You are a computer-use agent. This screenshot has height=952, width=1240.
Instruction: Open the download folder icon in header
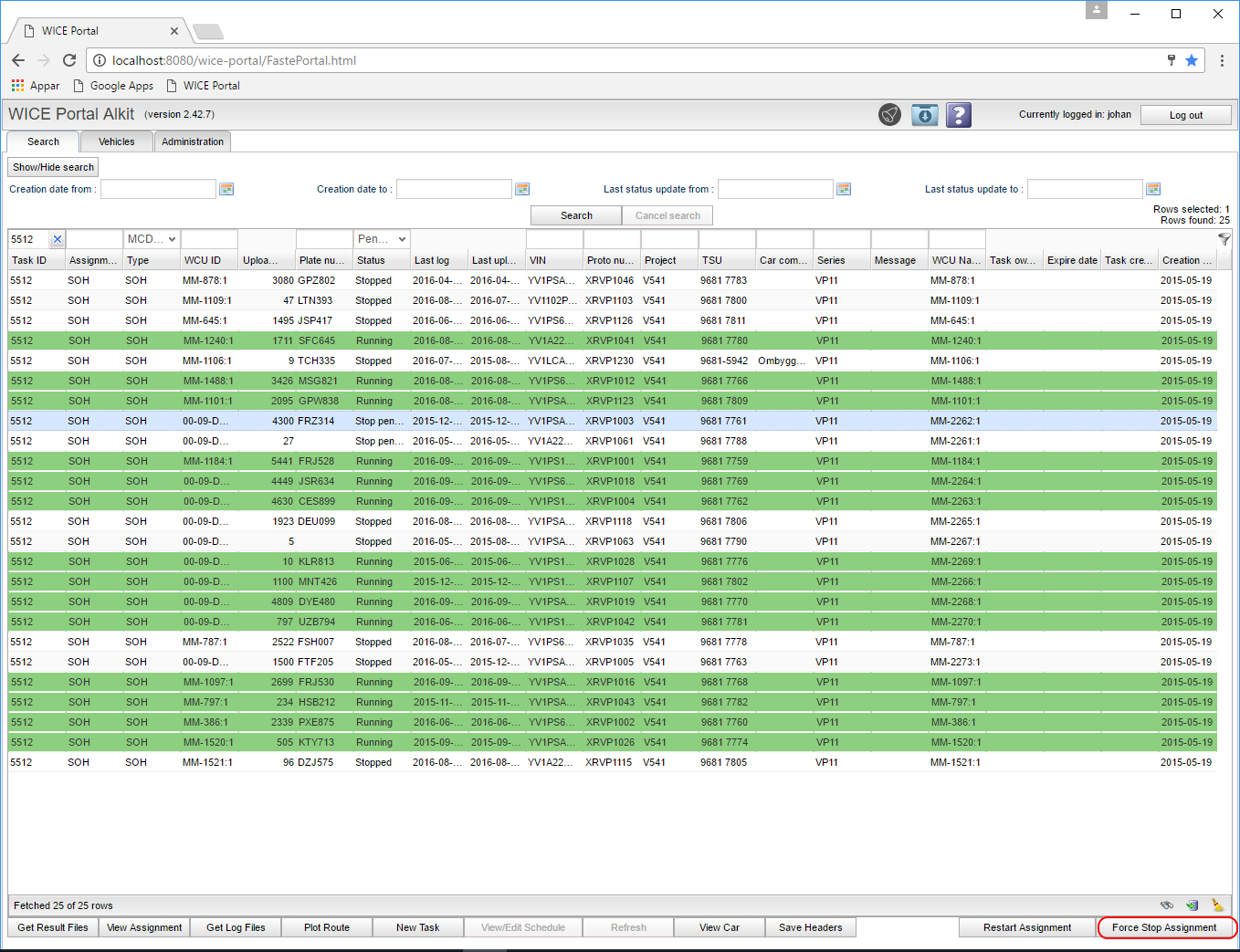(x=925, y=115)
